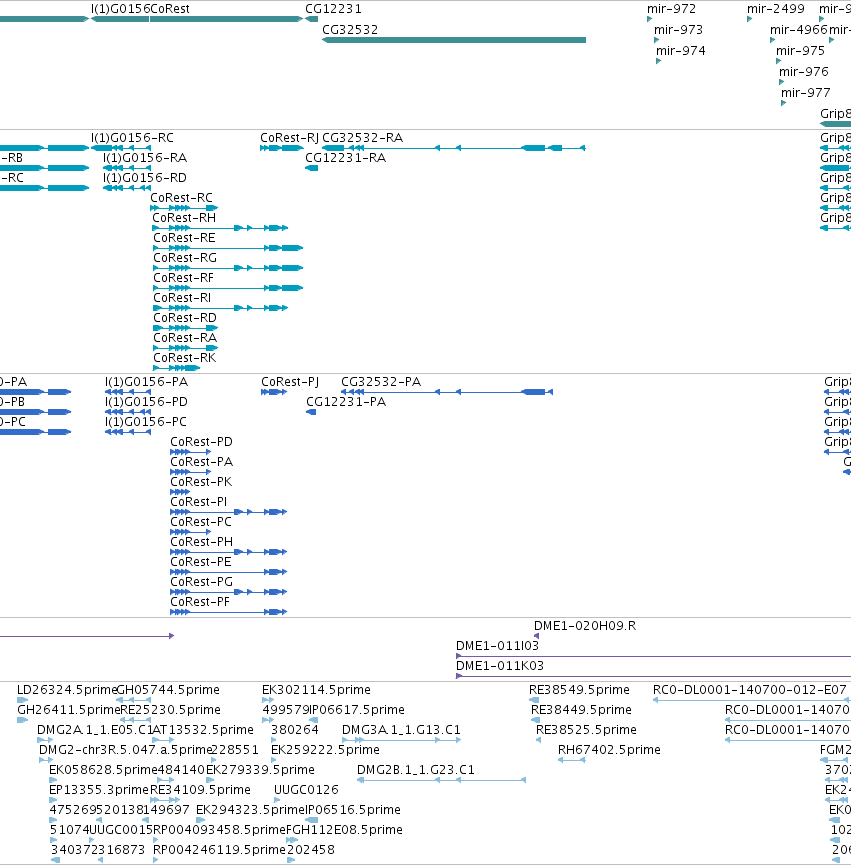The image size is (851, 865).
Task: Select the CoRest-RI transcript label
Action: pyautogui.click(x=182, y=298)
